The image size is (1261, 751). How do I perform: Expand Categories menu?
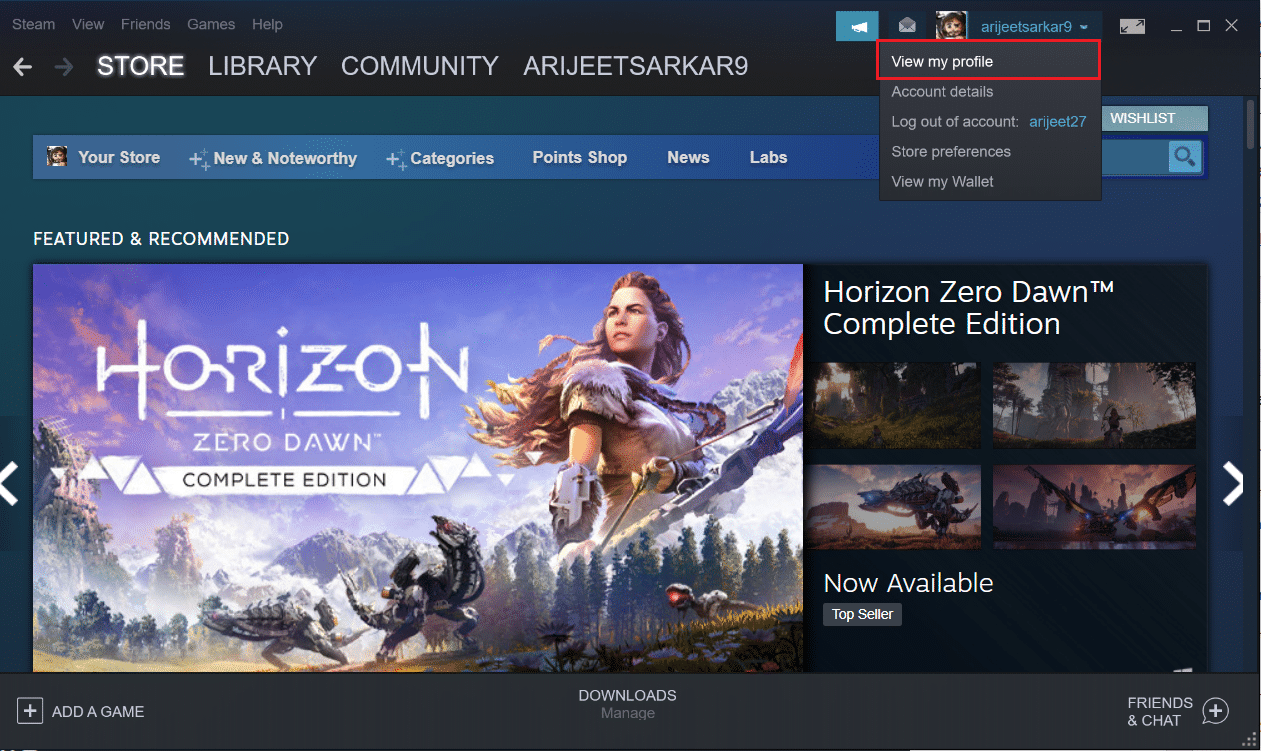440,158
